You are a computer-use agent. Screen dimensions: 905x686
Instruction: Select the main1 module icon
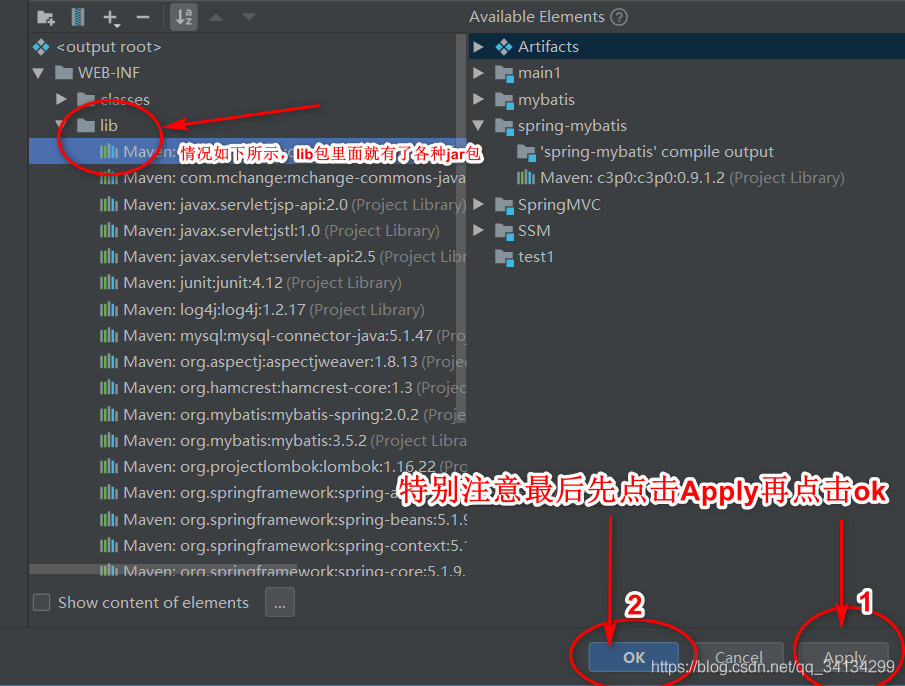[x=504, y=73]
